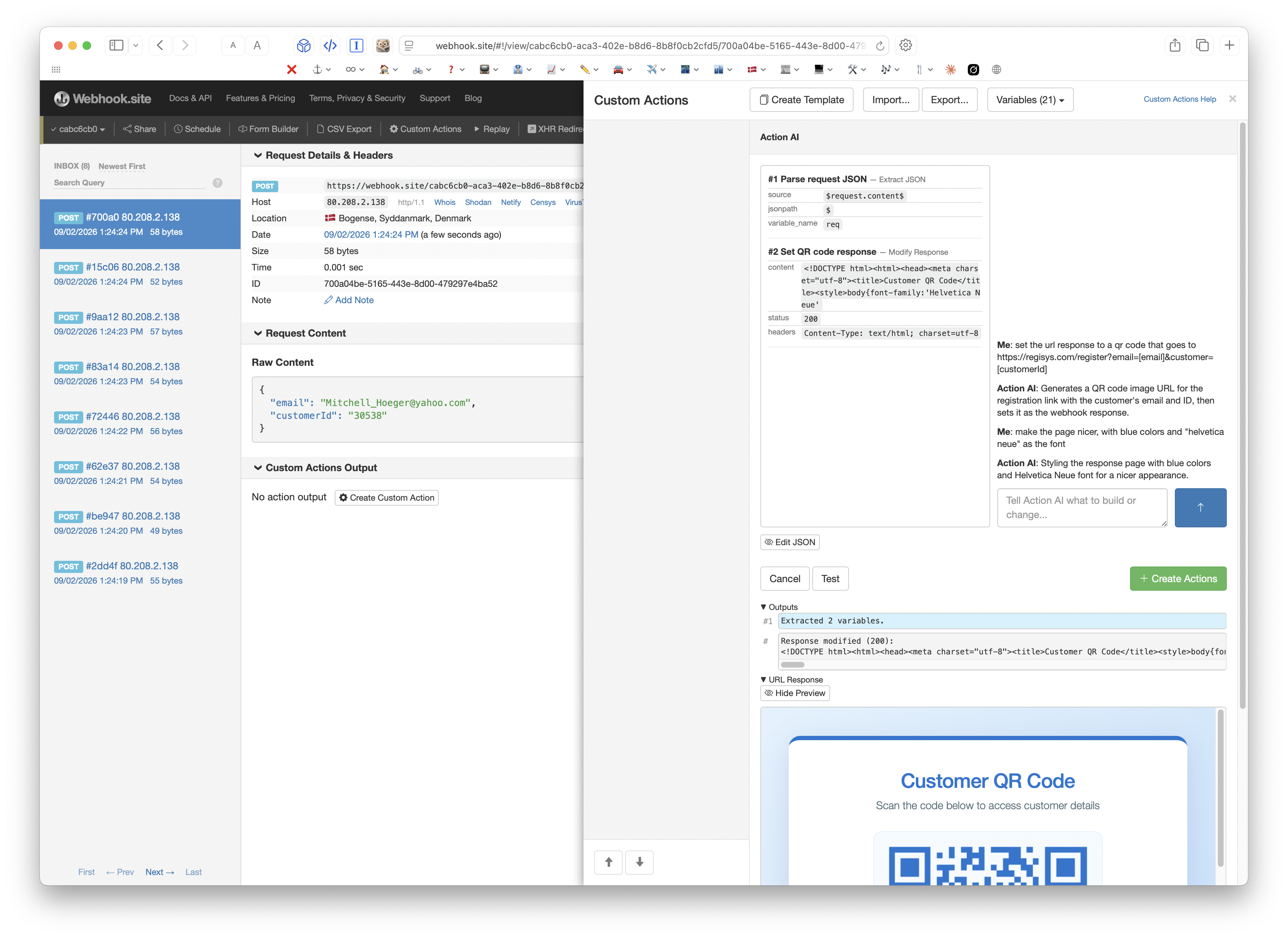Screen dimensions: 1288x938
Task: Collapse Request Details & Headers section
Action: [x=323, y=155]
